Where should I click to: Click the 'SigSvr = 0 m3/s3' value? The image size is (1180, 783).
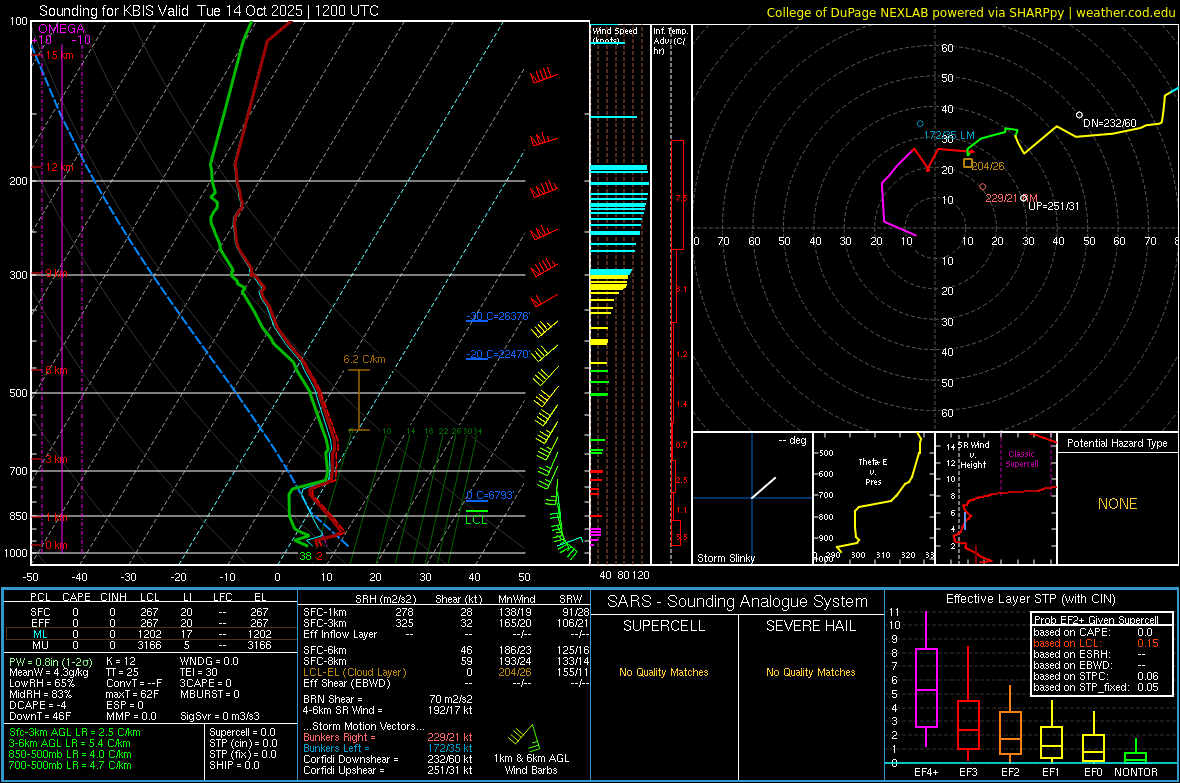(220, 717)
